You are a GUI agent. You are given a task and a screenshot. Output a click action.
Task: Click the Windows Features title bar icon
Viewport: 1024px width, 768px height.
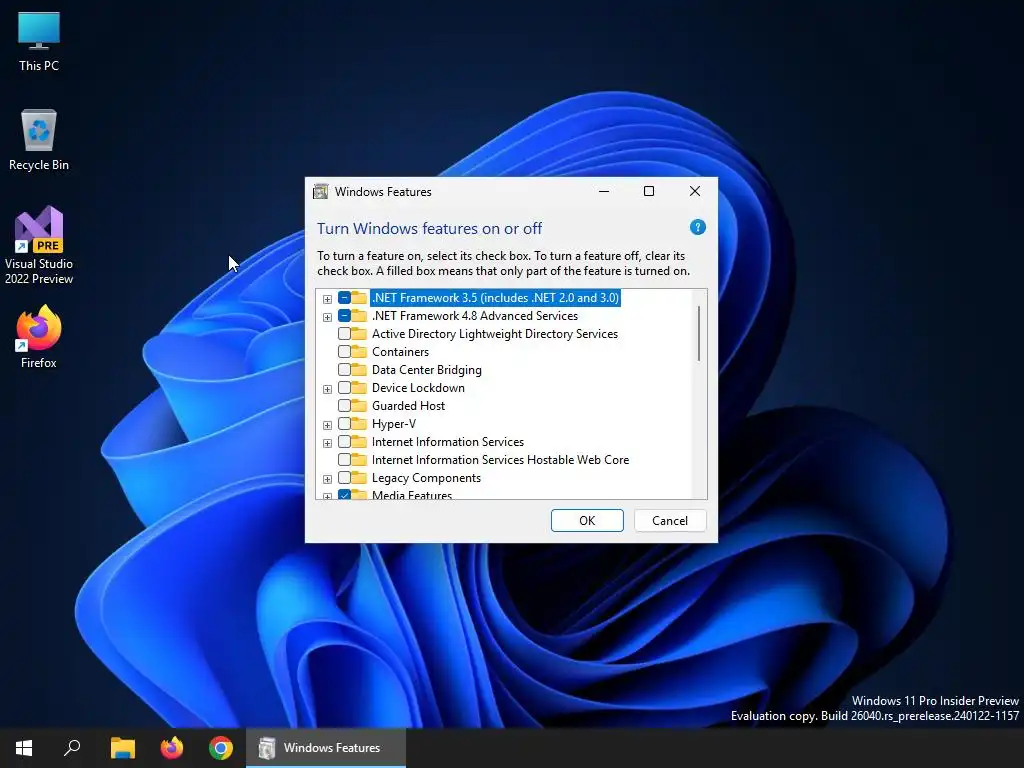click(321, 191)
